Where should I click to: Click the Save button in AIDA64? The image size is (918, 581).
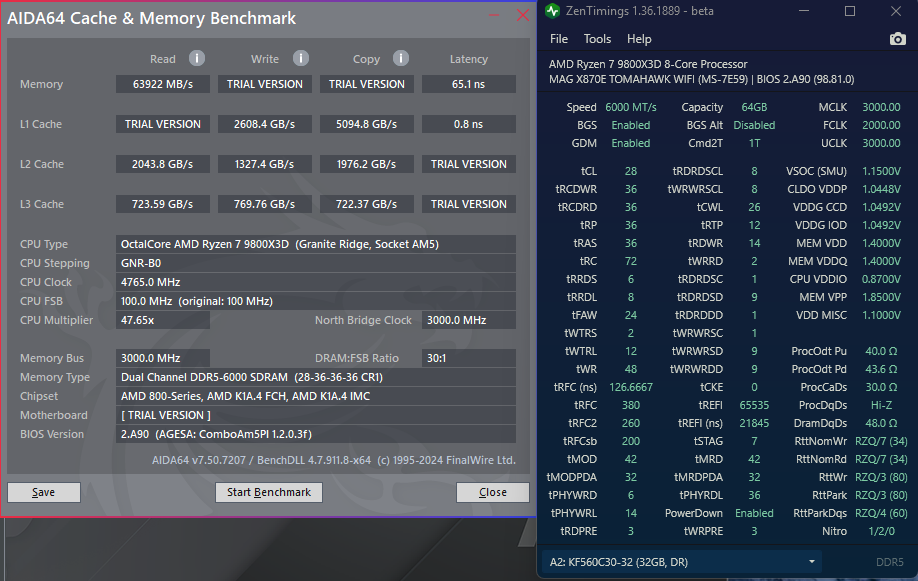point(44,492)
